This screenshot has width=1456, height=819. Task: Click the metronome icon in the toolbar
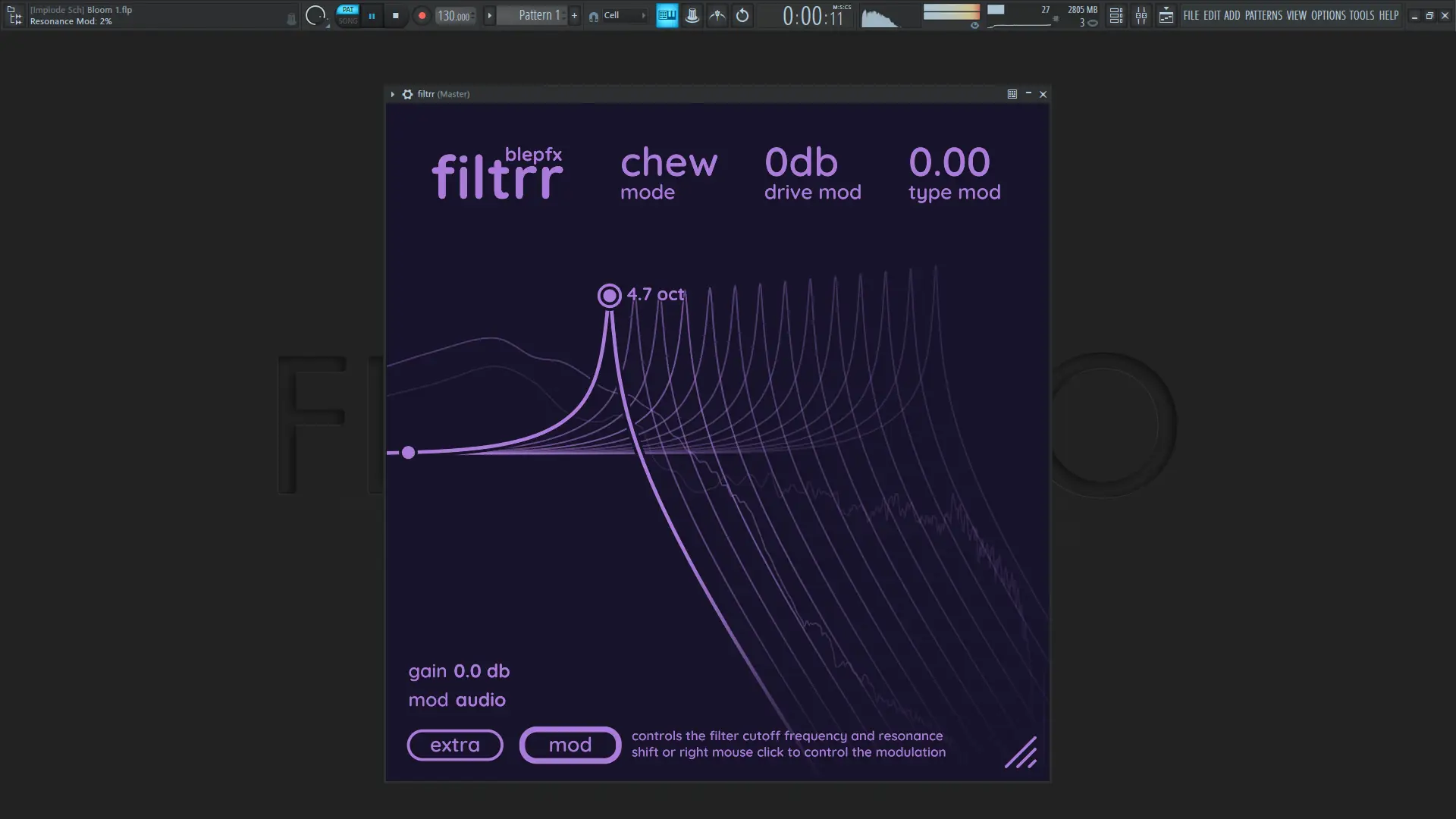[x=717, y=15]
